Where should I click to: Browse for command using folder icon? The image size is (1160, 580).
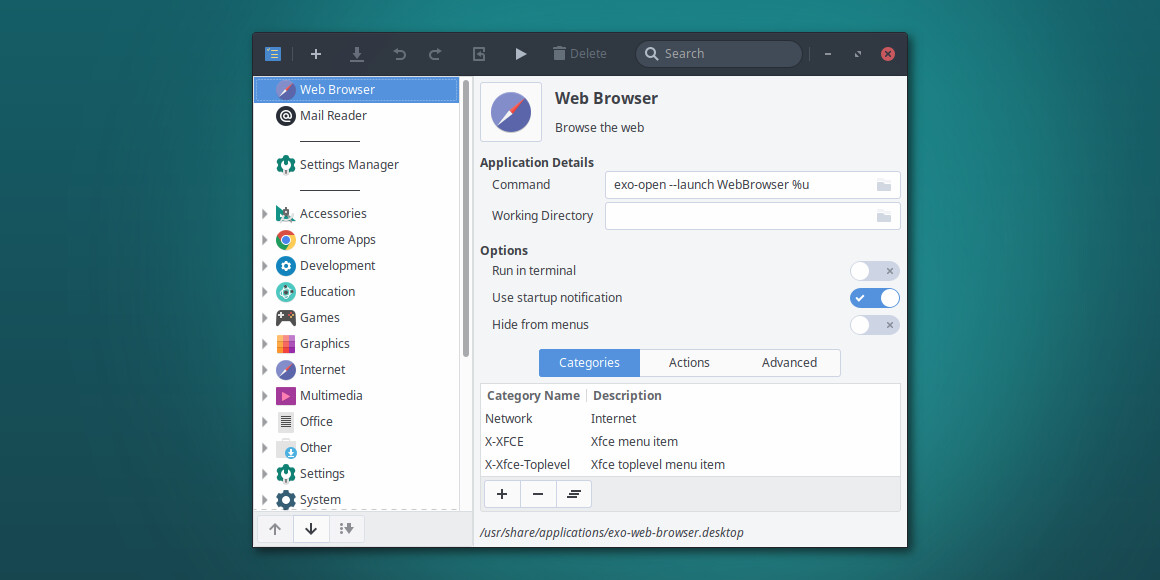click(883, 185)
